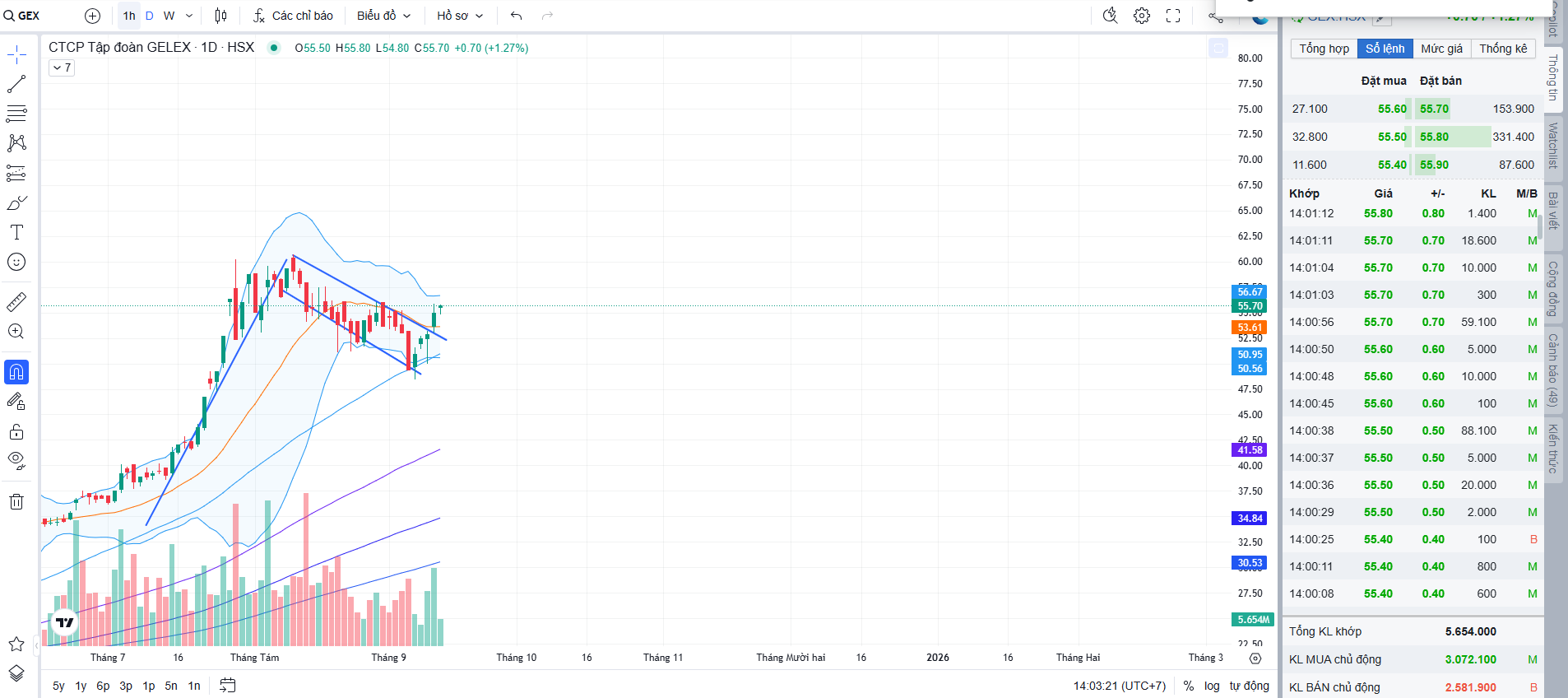This screenshot has height=698, width=1568.
Task: Enter fullscreen chart mode
Action: (x=1173, y=16)
